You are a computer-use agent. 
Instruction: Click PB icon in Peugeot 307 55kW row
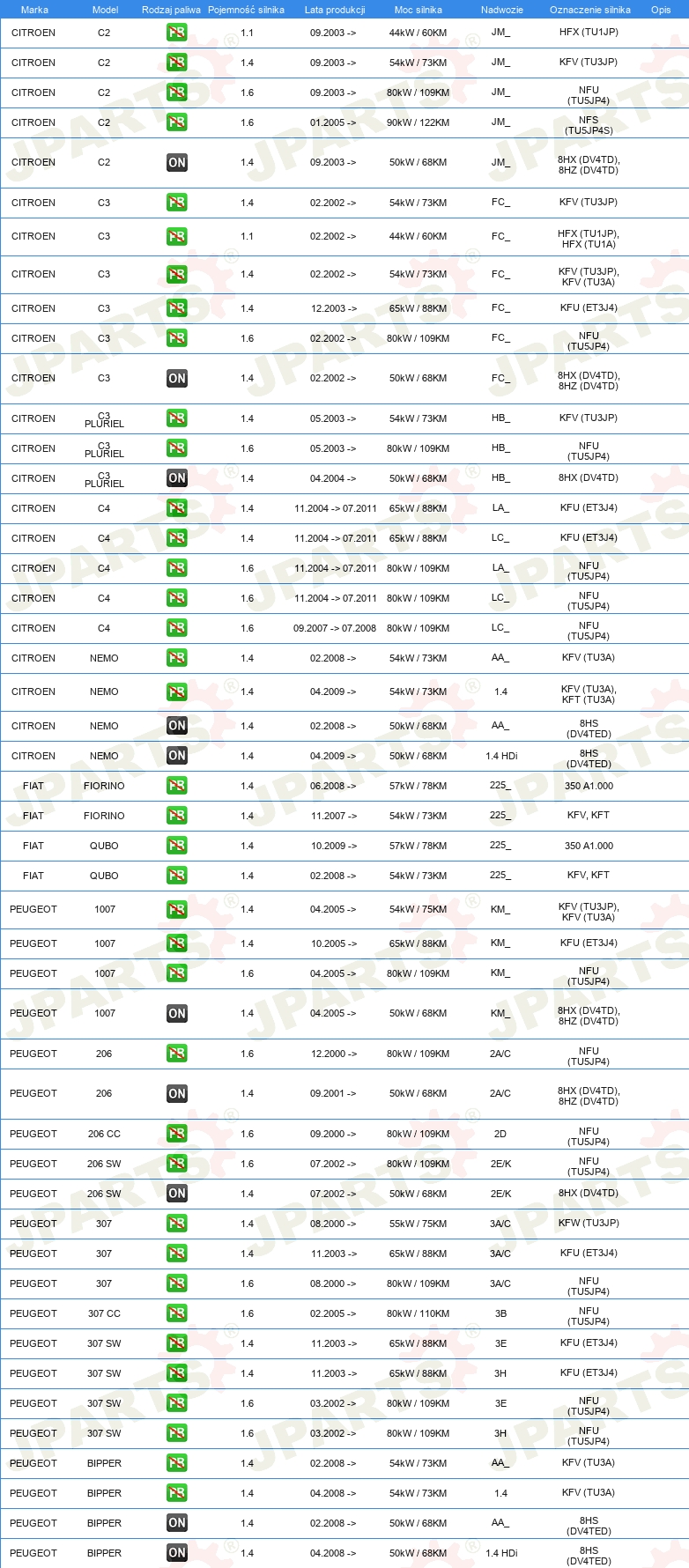pyautogui.click(x=177, y=1224)
